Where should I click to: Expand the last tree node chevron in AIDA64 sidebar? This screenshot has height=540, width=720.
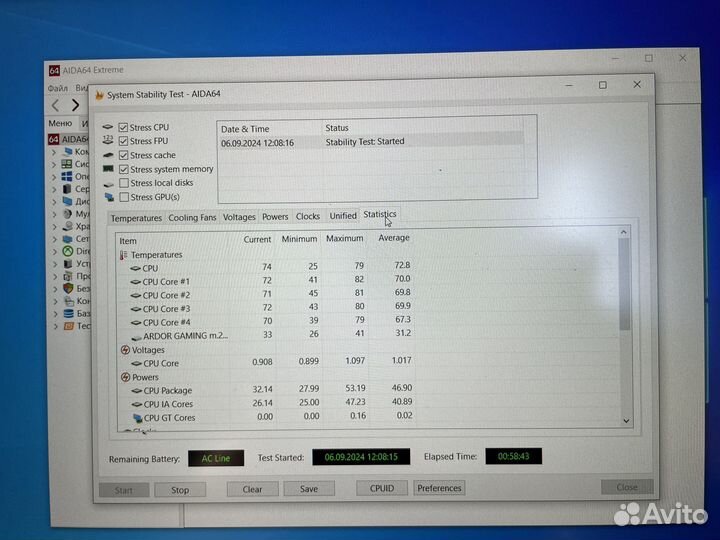click(56, 326)
